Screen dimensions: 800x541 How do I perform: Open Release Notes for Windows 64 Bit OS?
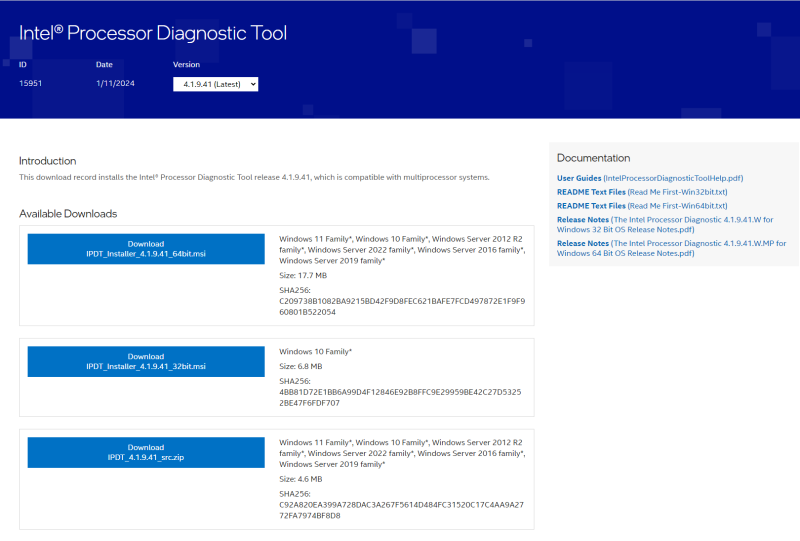pyautogui.click(x=671, y=248)
